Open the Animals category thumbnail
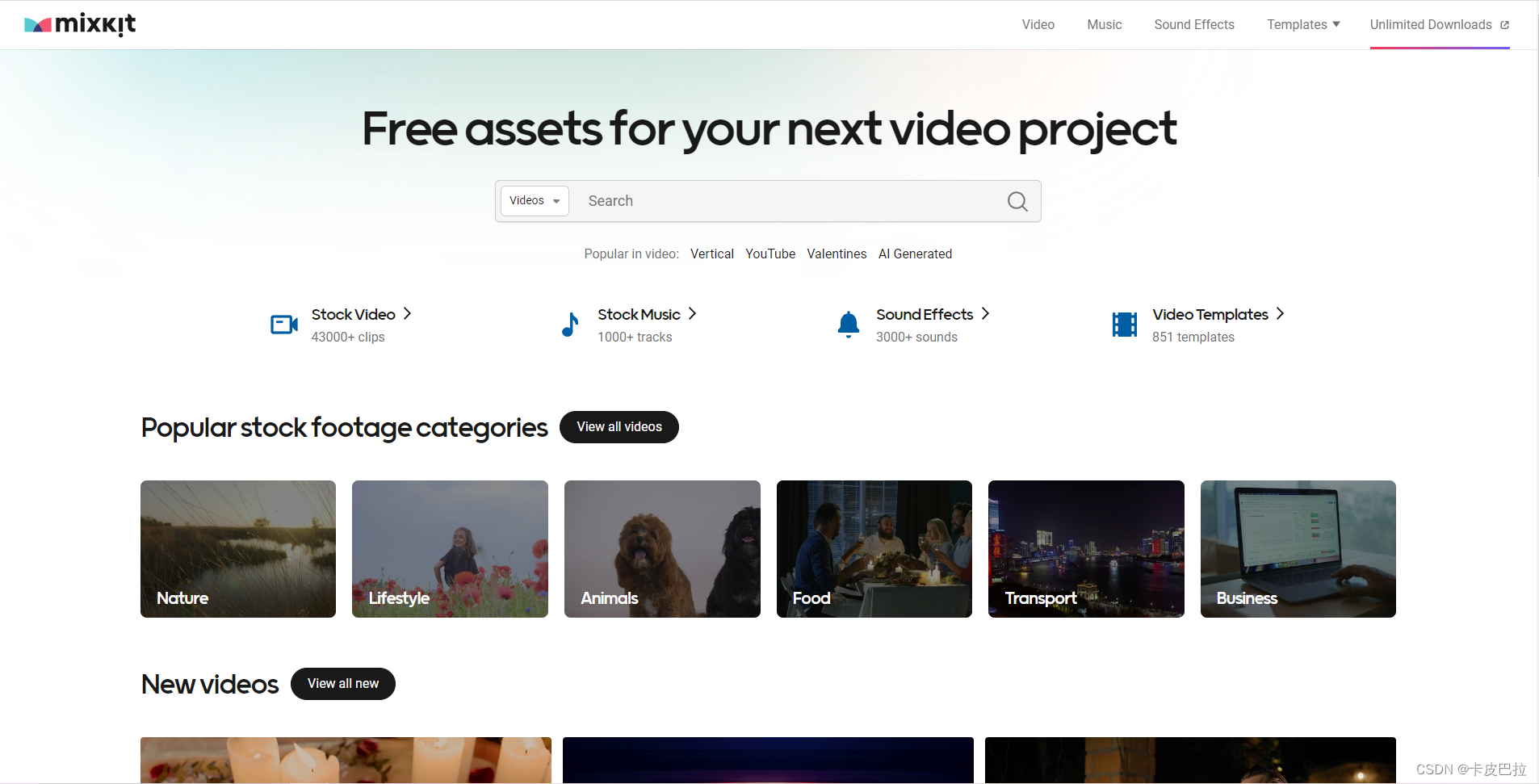 coord(662,549)
